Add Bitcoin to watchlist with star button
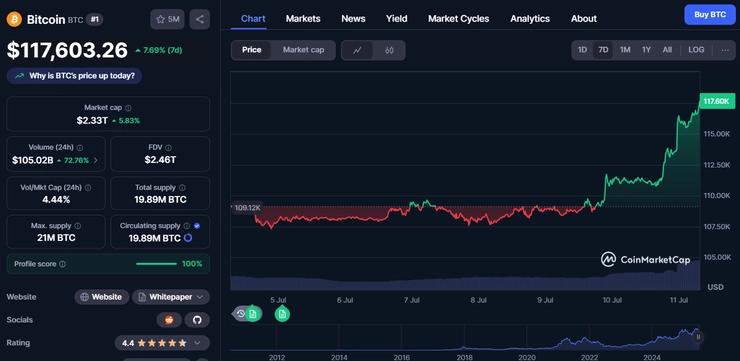Screen dimensions: 740x361 (x=168, y=19)
